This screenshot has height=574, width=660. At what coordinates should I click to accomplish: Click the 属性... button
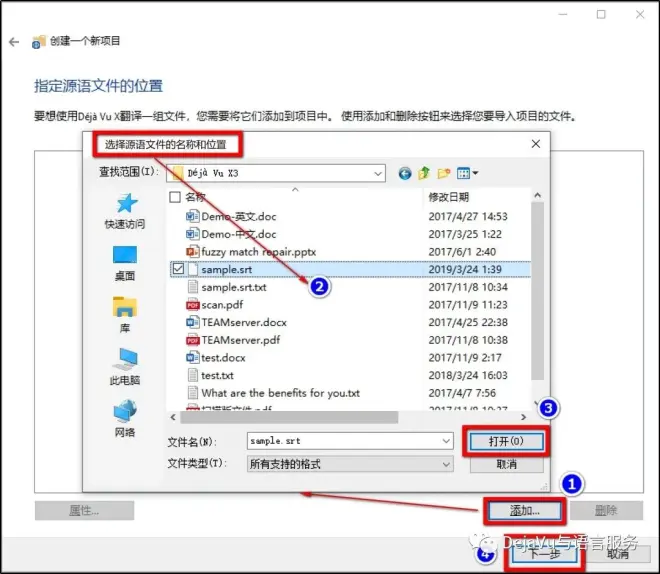click(84, 511)
